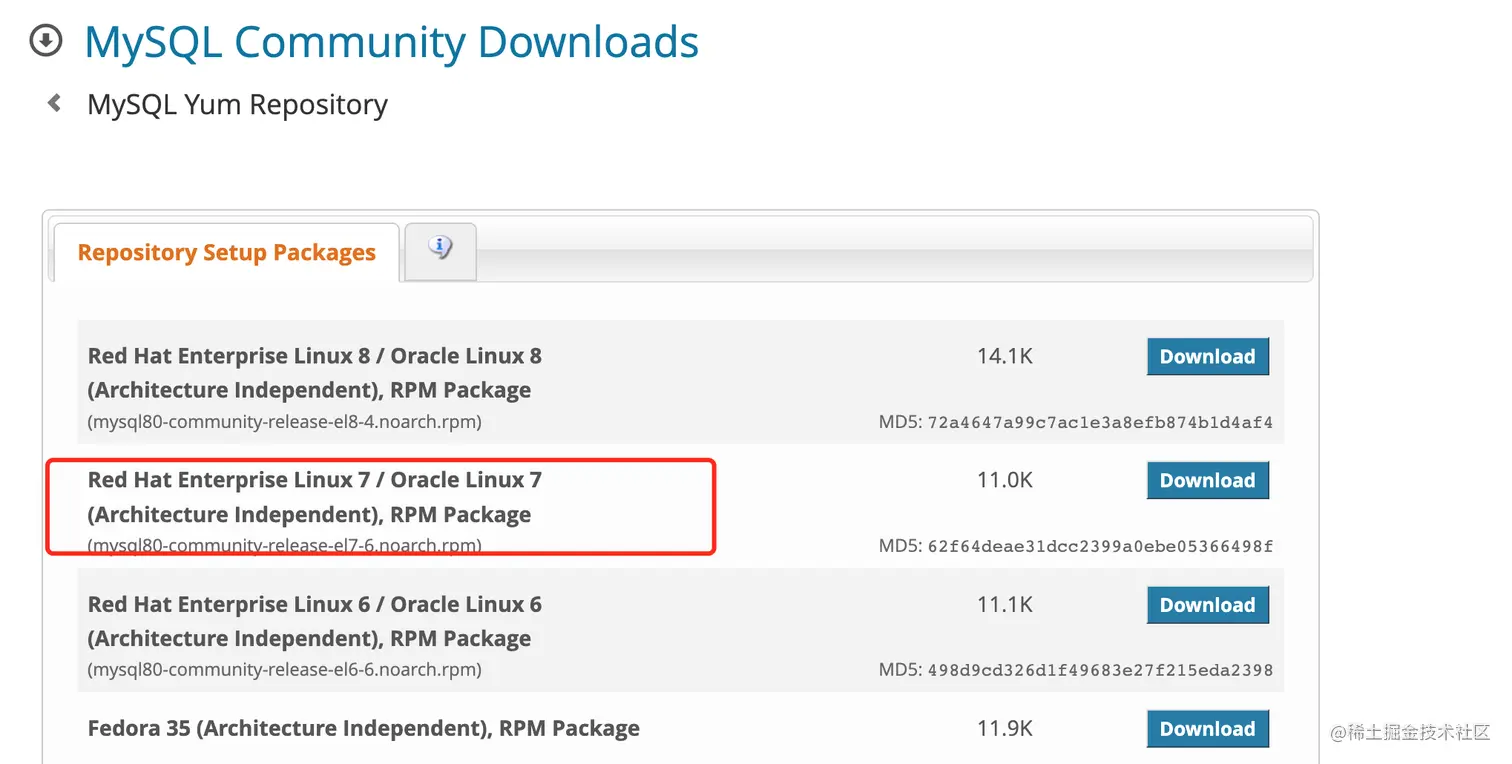Viewport: 1512px width, 764px height.
Task: Click the filename mysql80-community-release-el8-4.noarch.rpm
Action: click(285, 422)
